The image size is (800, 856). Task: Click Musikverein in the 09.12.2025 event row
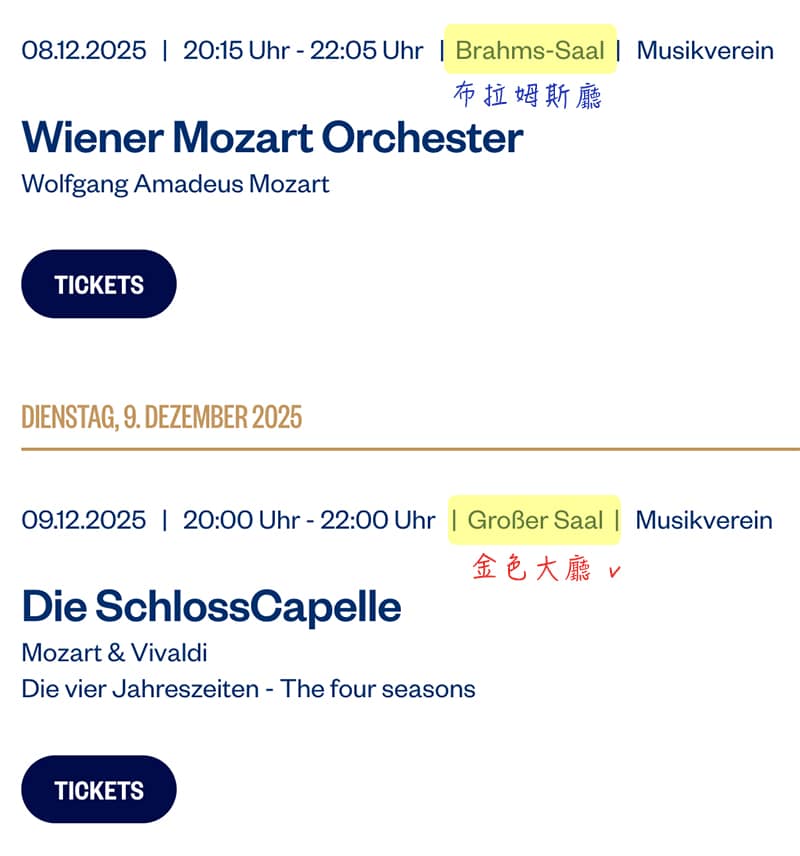tap(704, 521)
